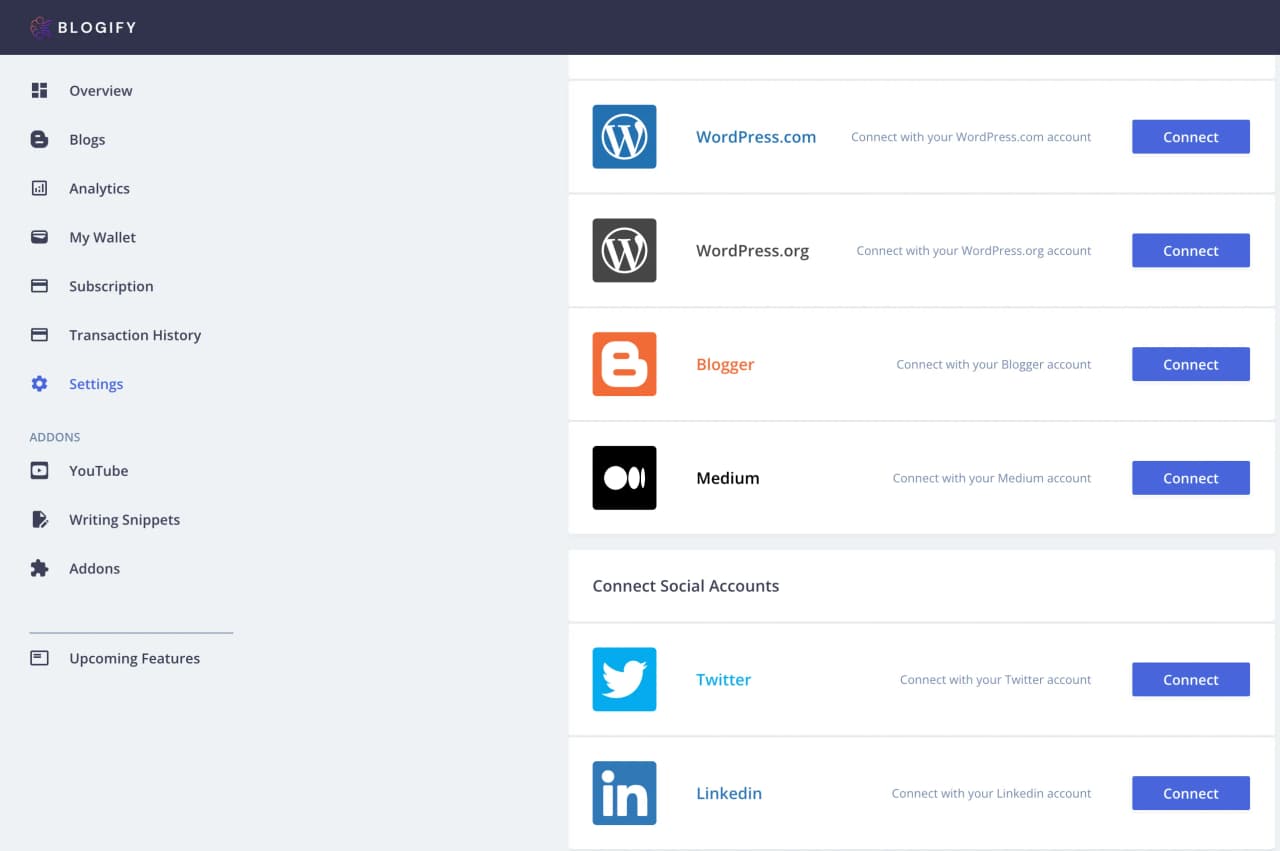The height and width of the screenshot is (851, 1280).
Task: Click the Settings gear icon
Action: click(x=38, y=383)
